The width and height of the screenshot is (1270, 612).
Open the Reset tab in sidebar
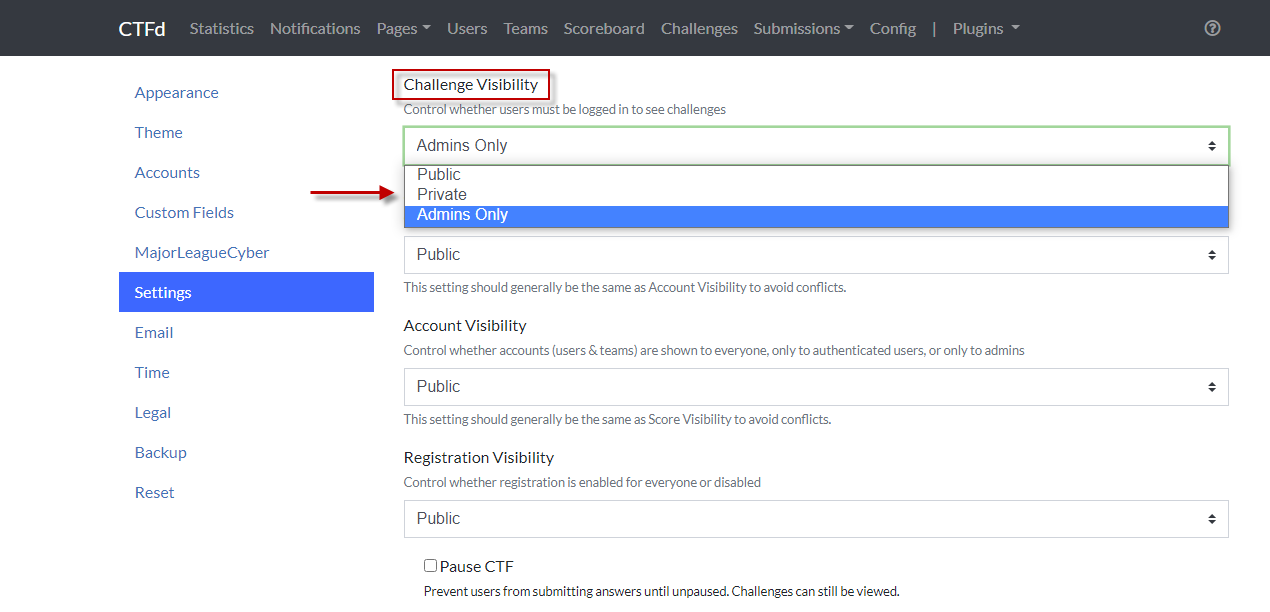154,493
